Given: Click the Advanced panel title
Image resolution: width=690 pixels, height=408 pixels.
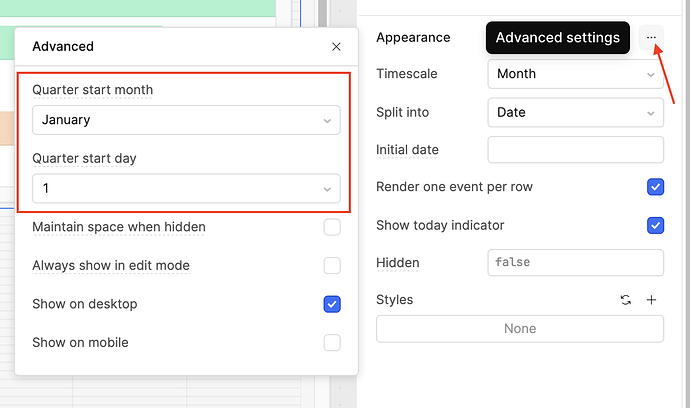Looking at the screenshot, I should (63, 47).
